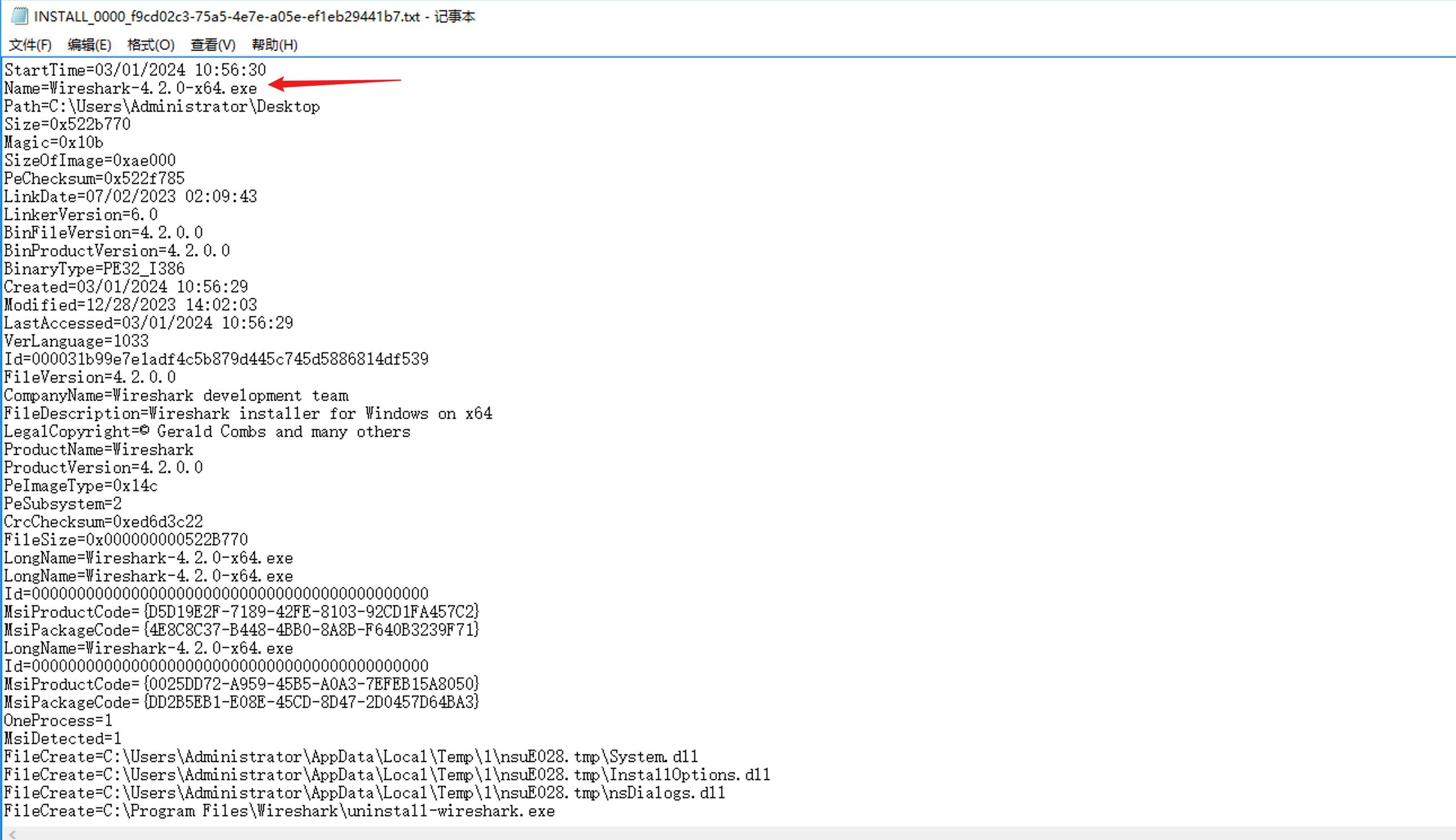Open the 帮助(H) menu

tap(274, 45)
